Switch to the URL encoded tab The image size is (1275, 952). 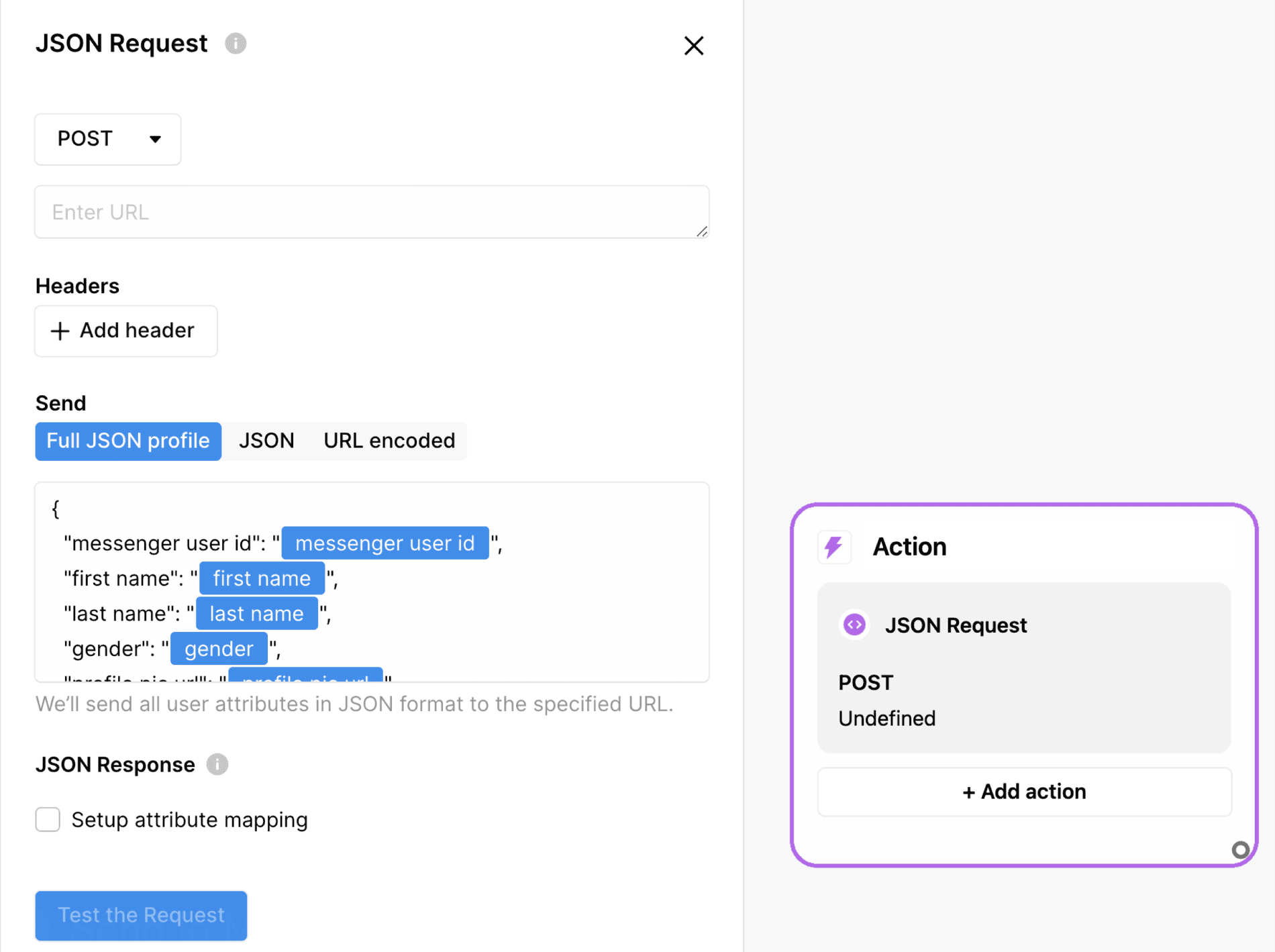click(x=389, y=441)
